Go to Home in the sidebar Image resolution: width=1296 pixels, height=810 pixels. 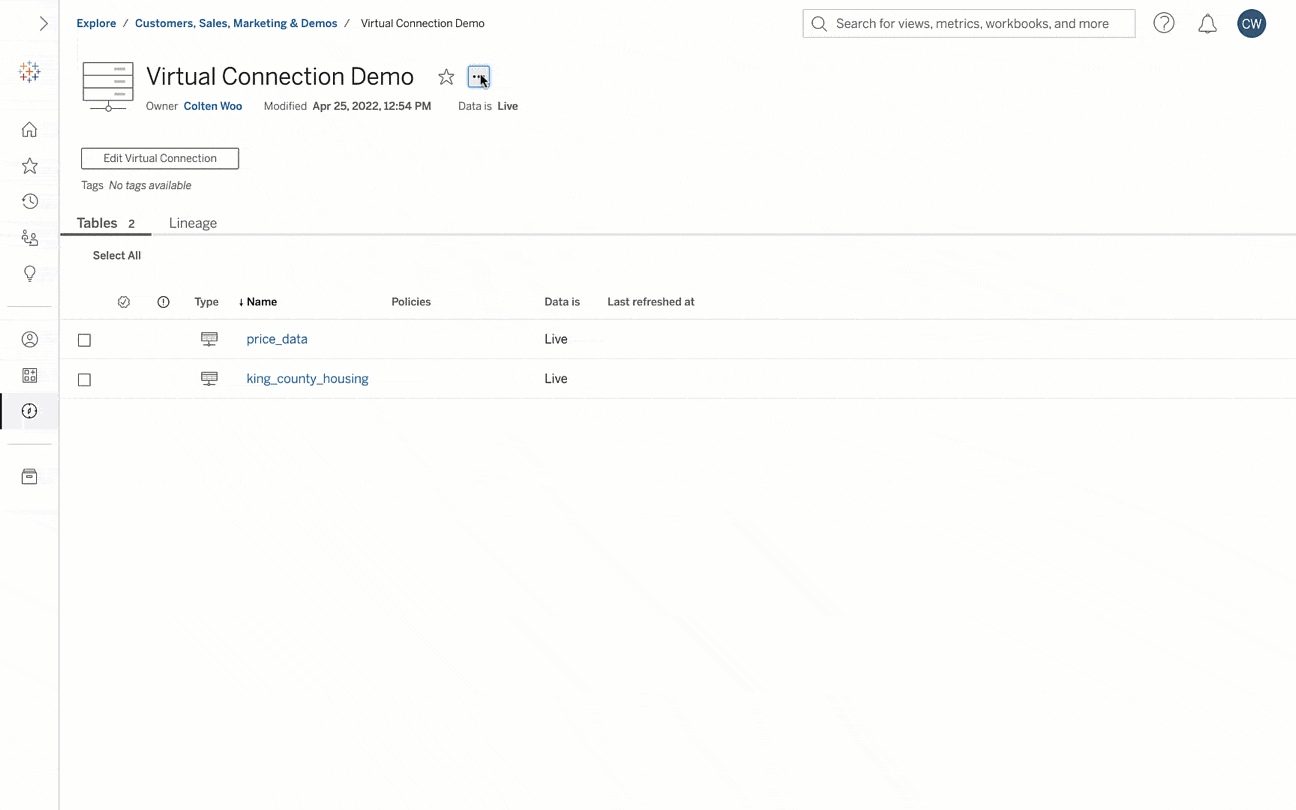point(30,129)
